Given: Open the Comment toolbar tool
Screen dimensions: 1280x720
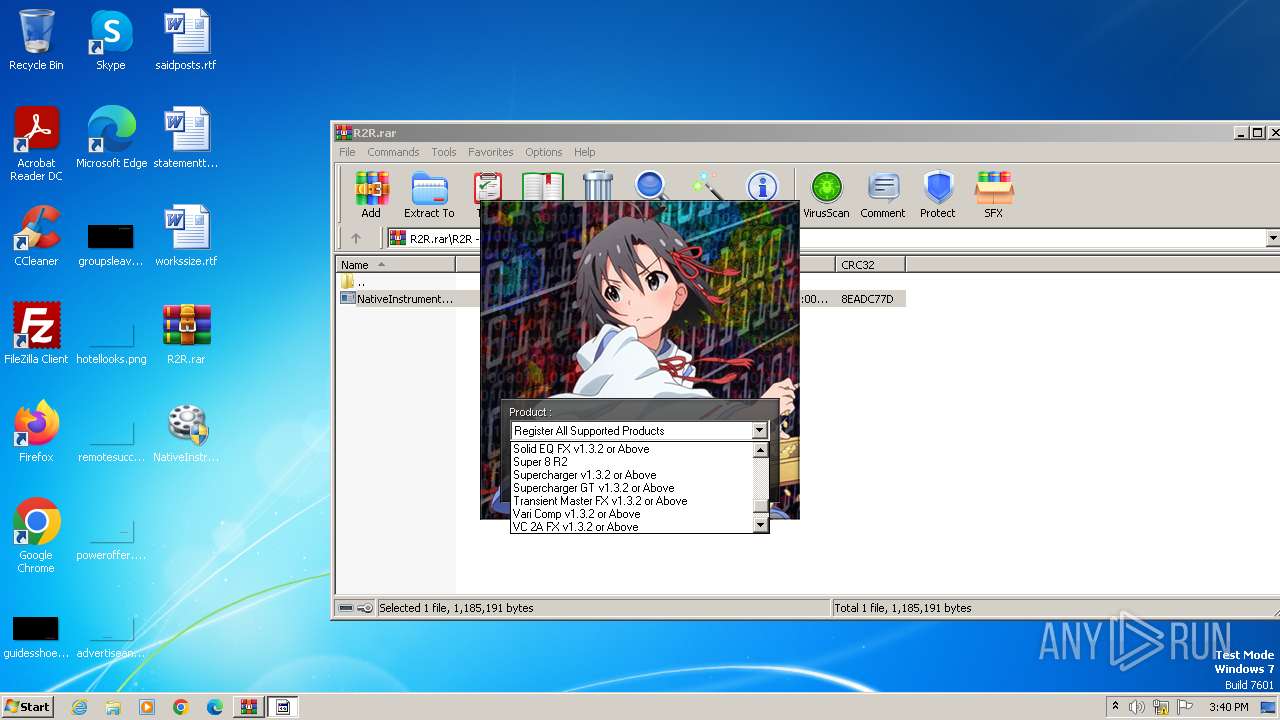Looking at the screenshot, I should [x=882, y=194].
